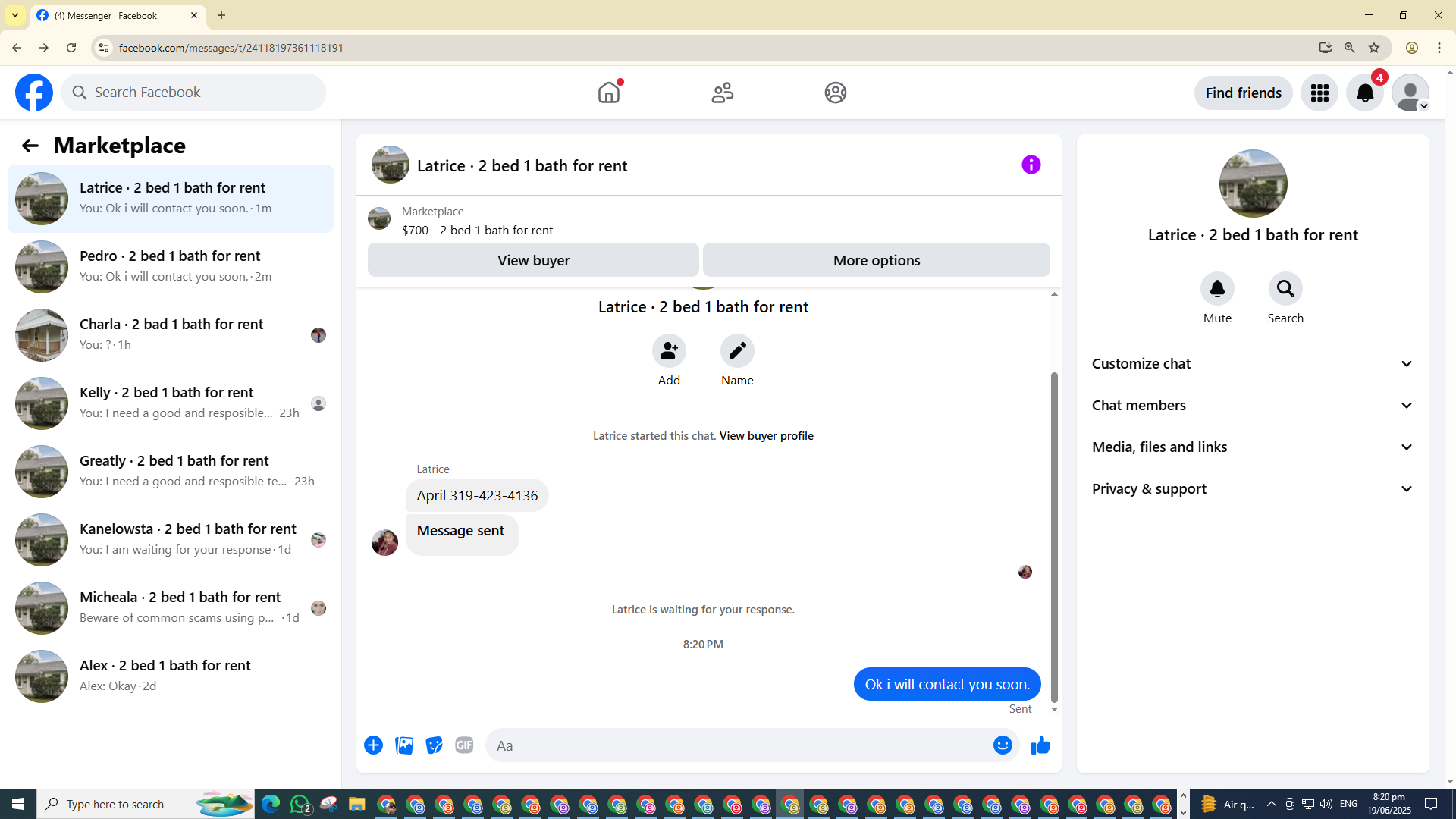Expand the Privacy & support section

point(1253,489)
